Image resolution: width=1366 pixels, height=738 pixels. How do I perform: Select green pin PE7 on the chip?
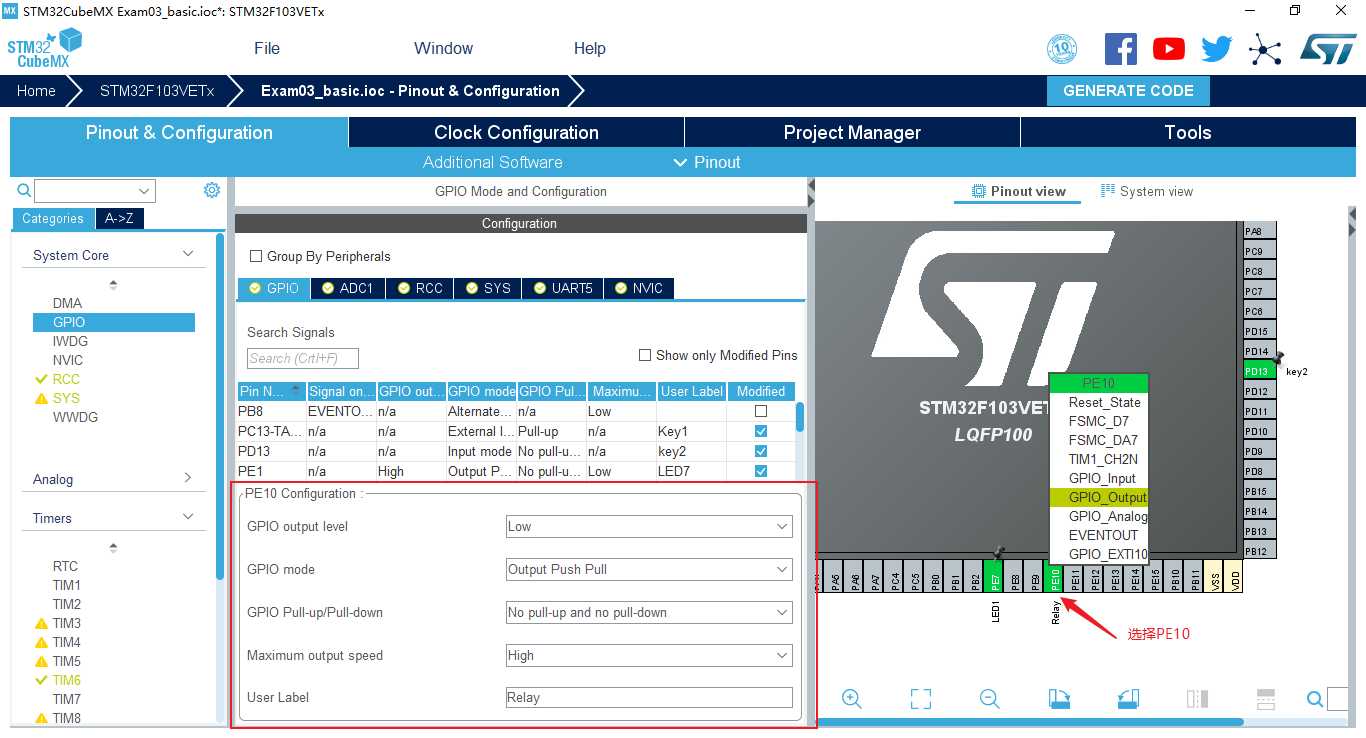click(995, 577)
